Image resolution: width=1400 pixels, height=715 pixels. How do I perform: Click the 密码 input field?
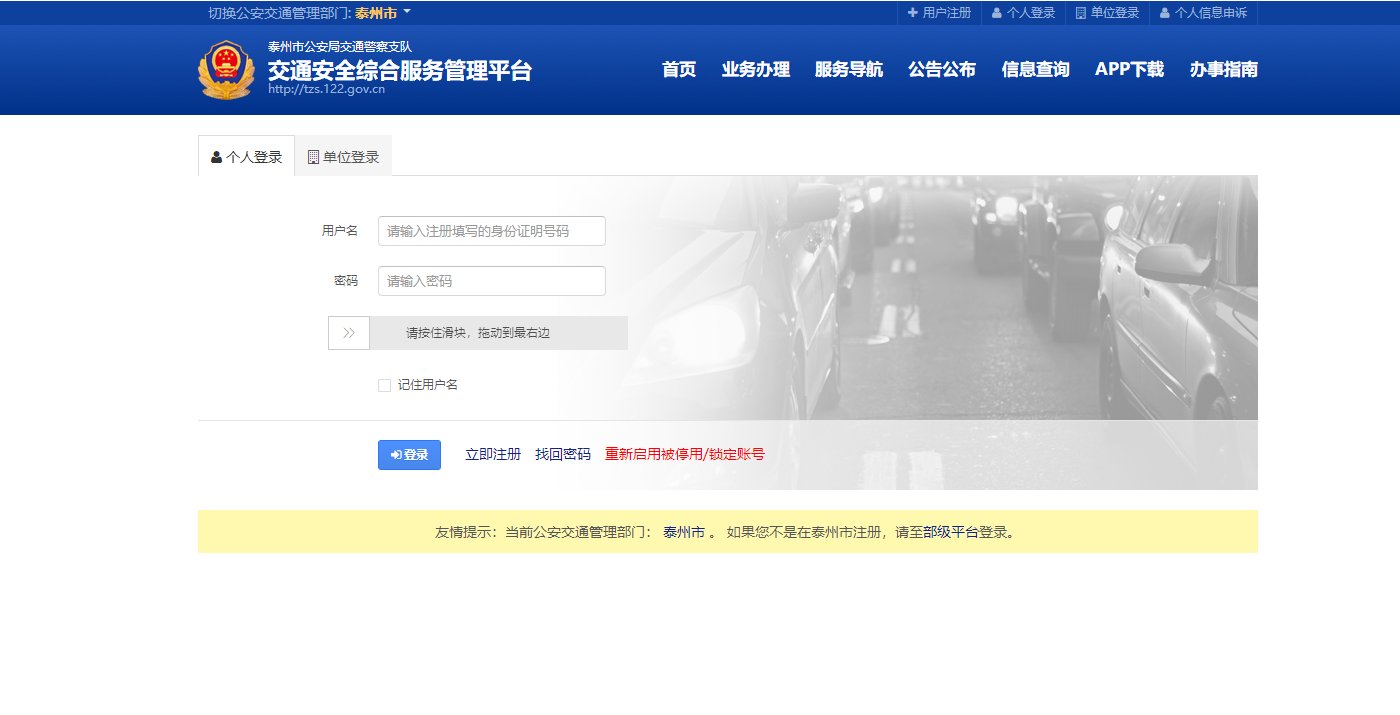point(491,281)
